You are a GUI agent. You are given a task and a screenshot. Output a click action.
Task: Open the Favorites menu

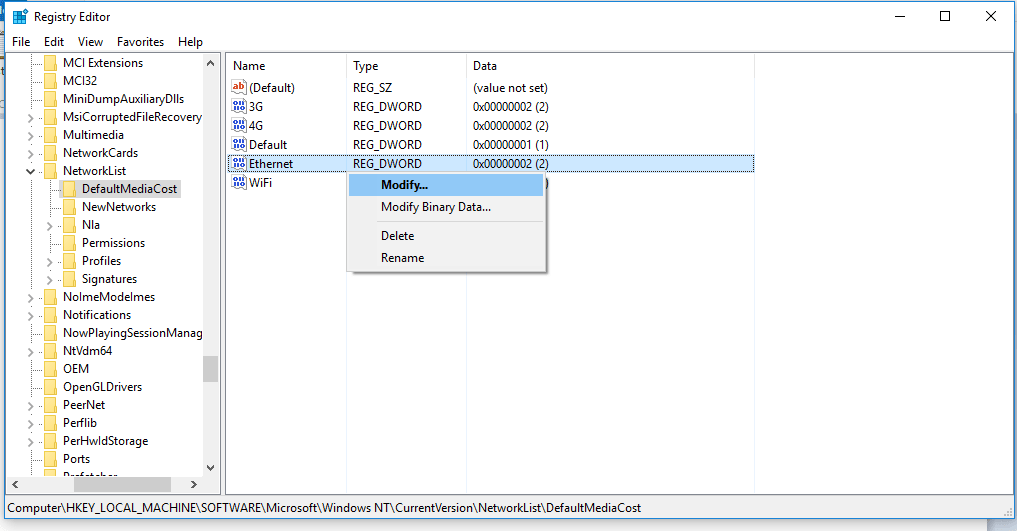click(140, 42)
